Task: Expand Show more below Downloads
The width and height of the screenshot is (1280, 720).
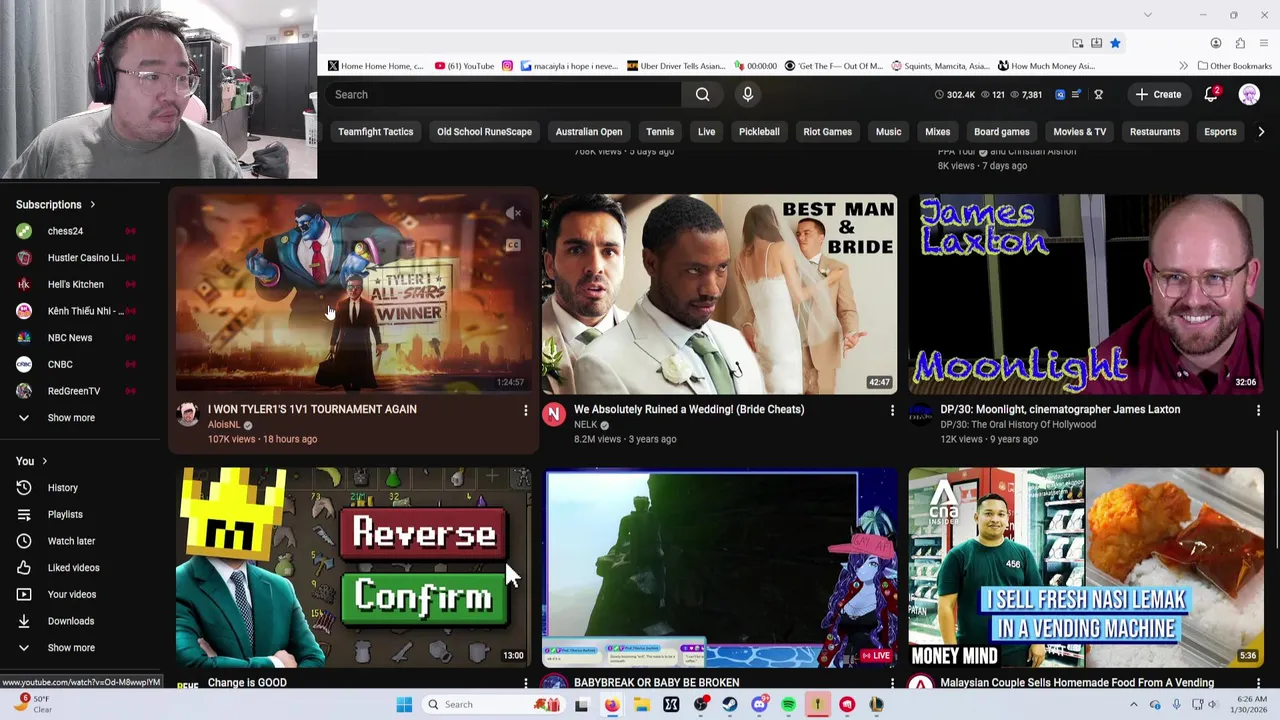Action: (x=80, y=648)
